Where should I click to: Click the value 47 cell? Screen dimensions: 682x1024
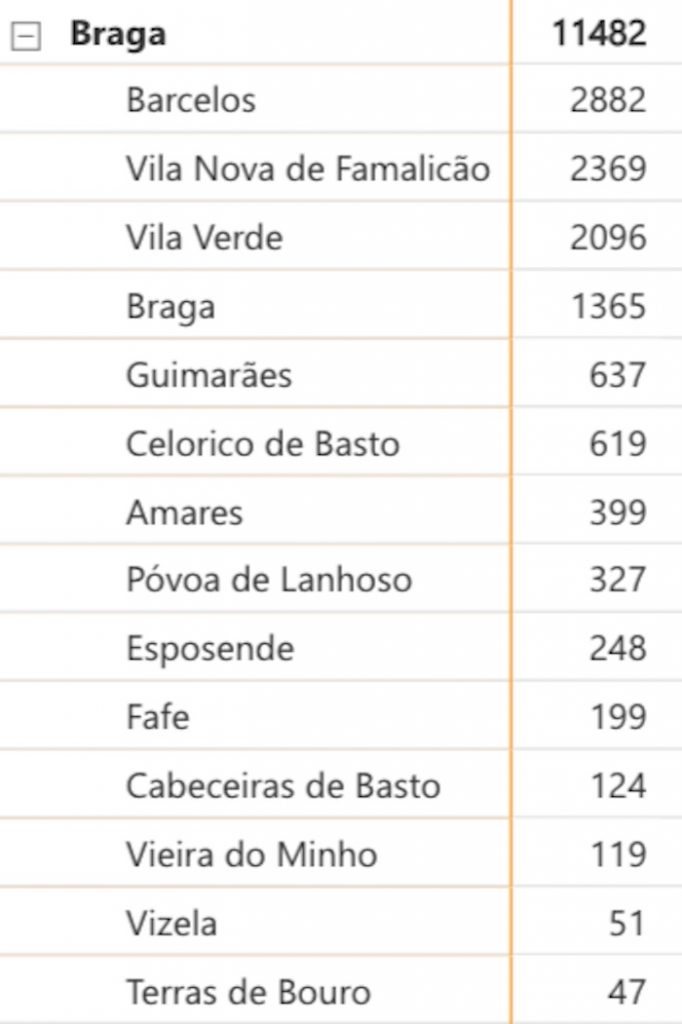(x=626, y=992)
